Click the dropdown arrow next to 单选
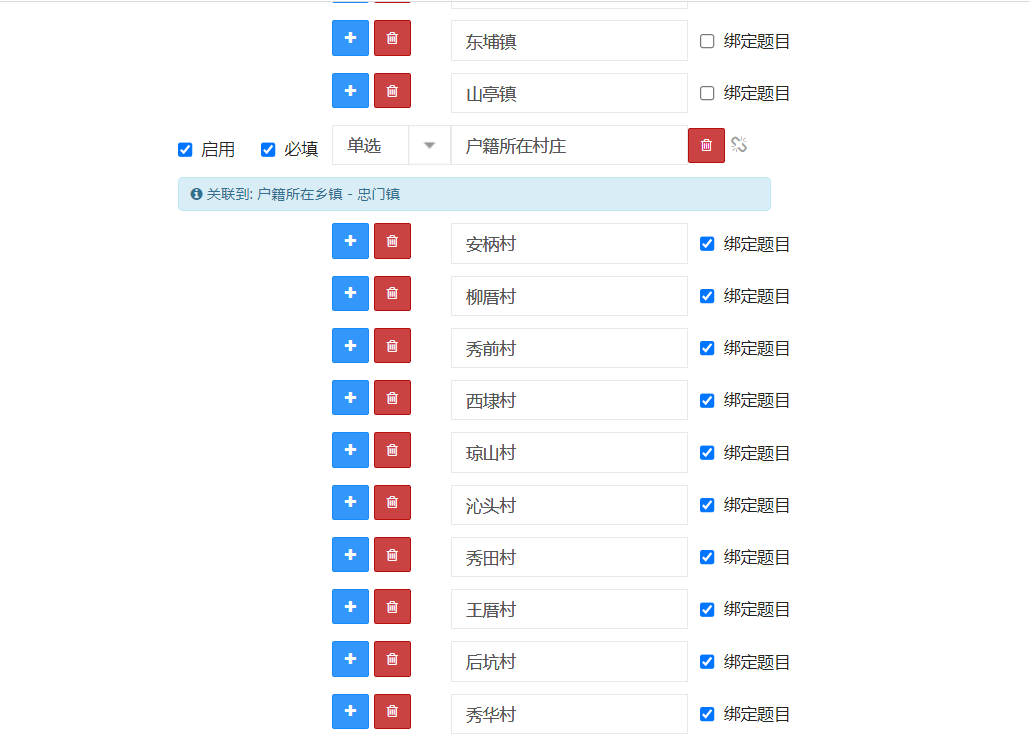 click(x=429, y=145)
